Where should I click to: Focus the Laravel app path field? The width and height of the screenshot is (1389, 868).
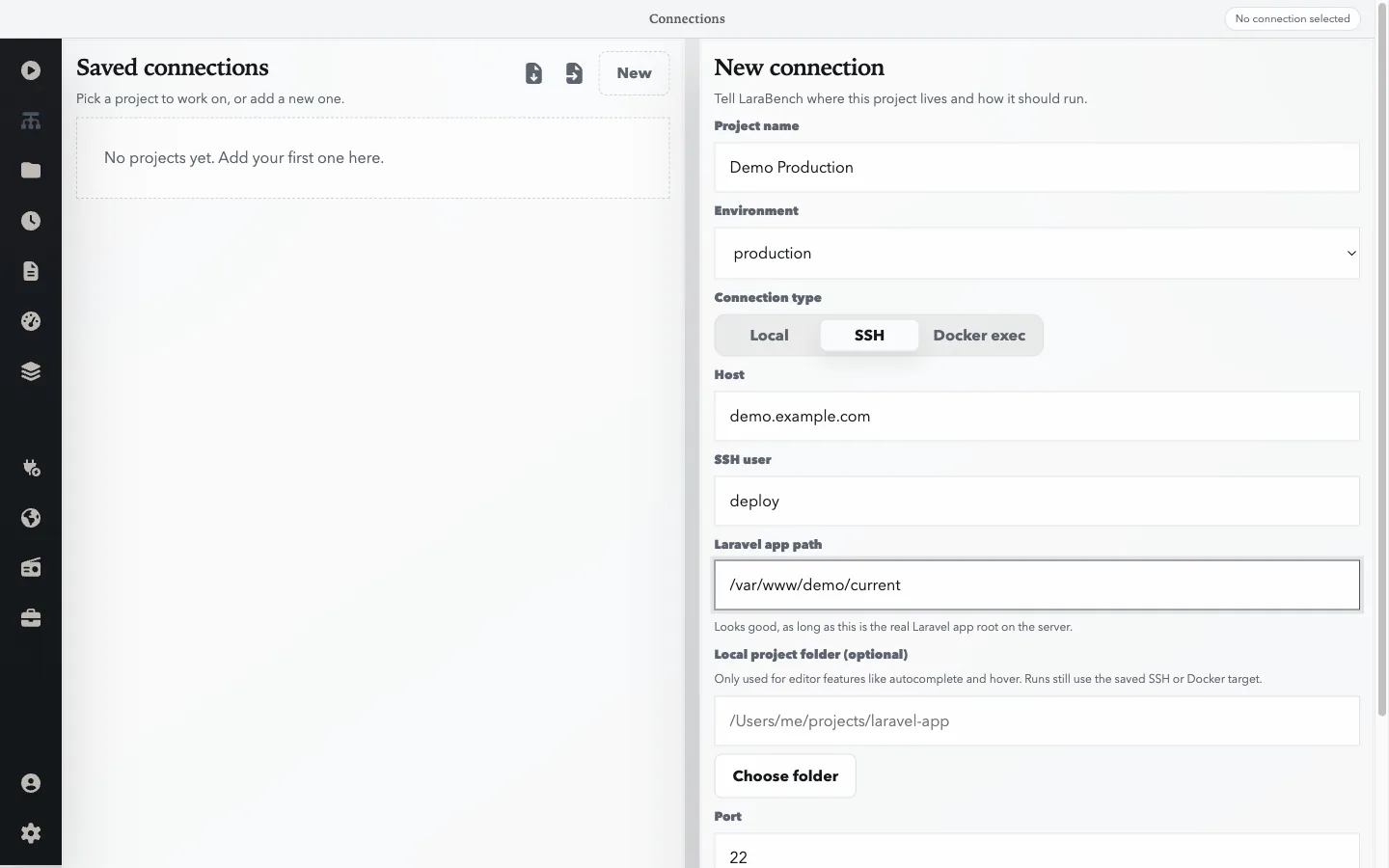[1037, 585]
